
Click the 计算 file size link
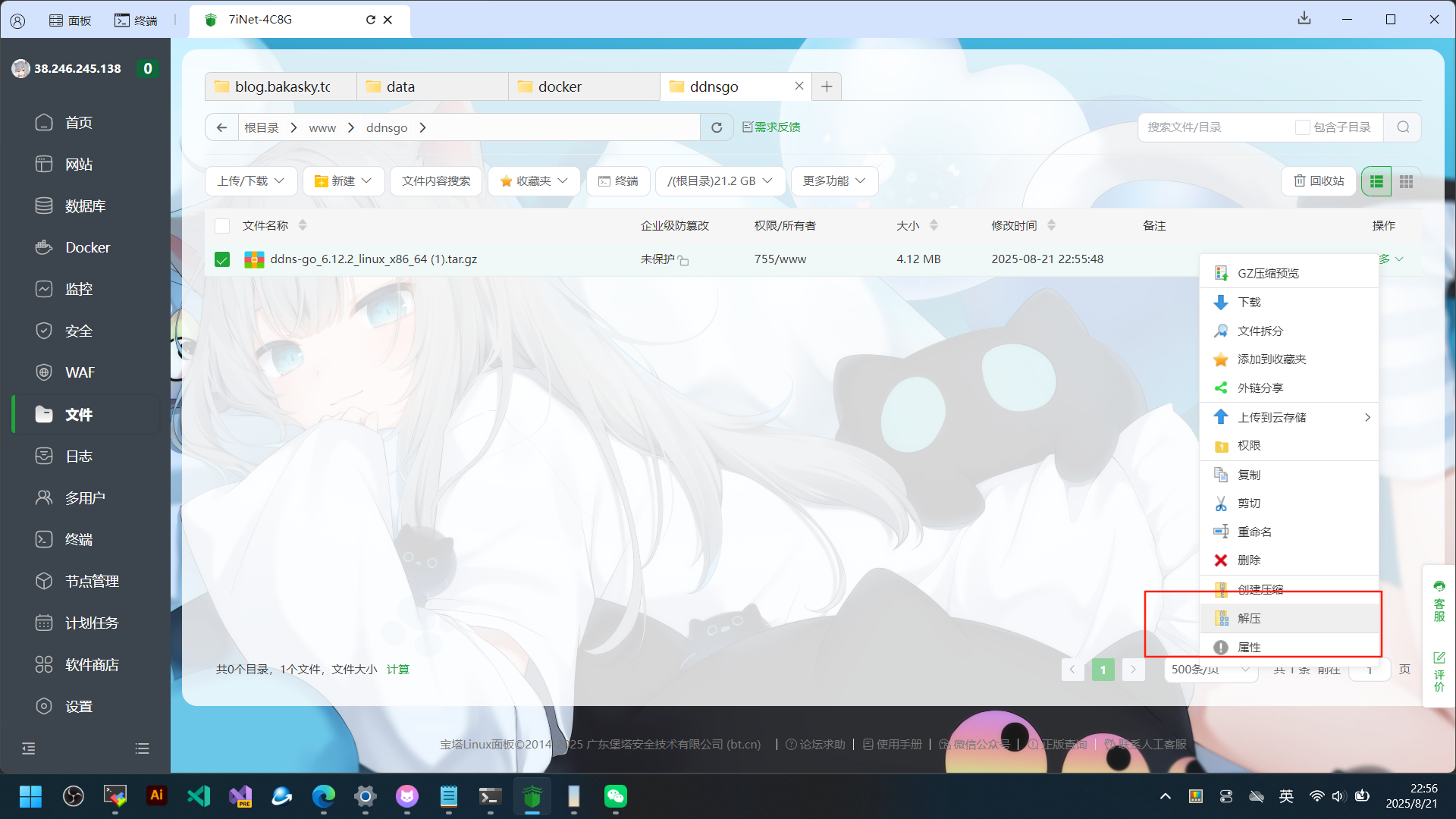[397, 670]
